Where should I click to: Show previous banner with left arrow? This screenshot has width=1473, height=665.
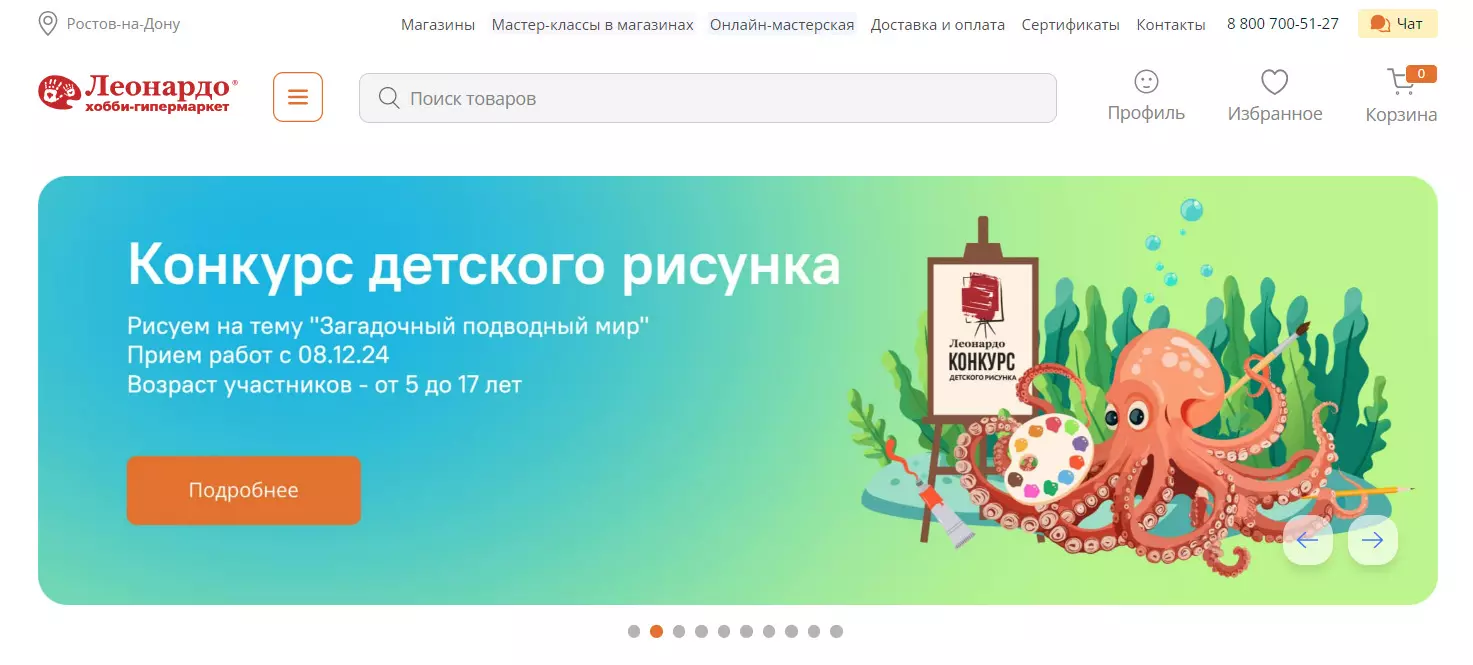pyautogui.click(x=1308, y=540)
